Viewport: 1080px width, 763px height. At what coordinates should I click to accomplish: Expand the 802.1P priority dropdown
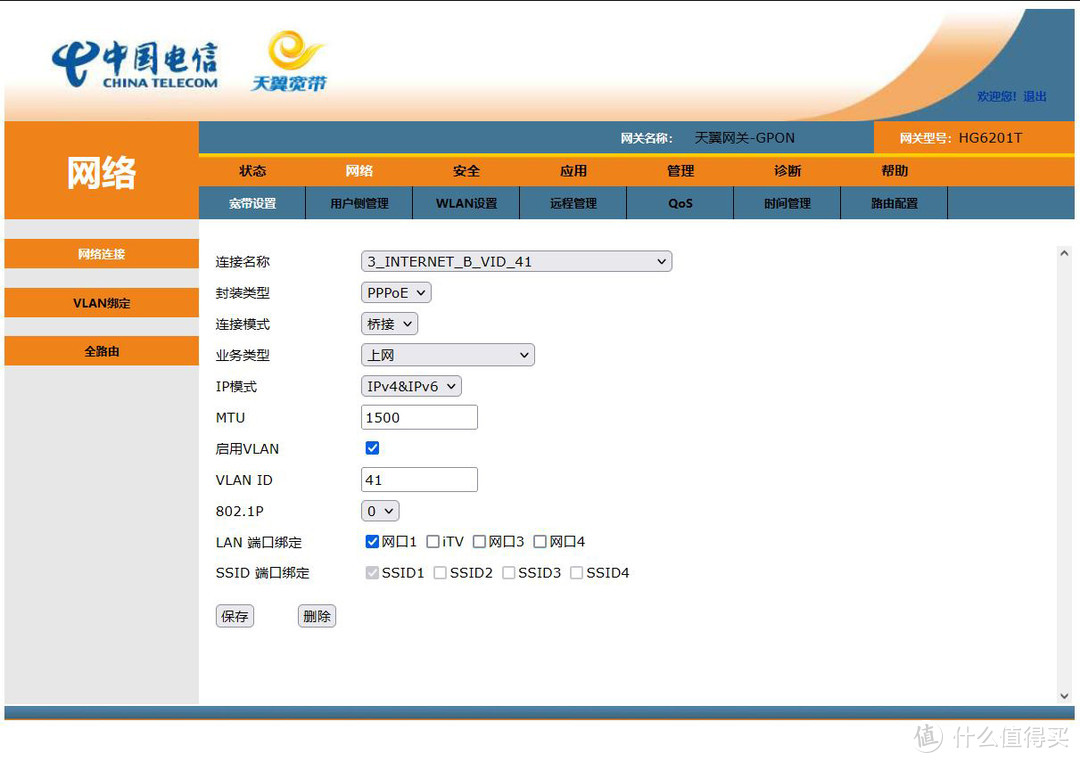point(380,511)
